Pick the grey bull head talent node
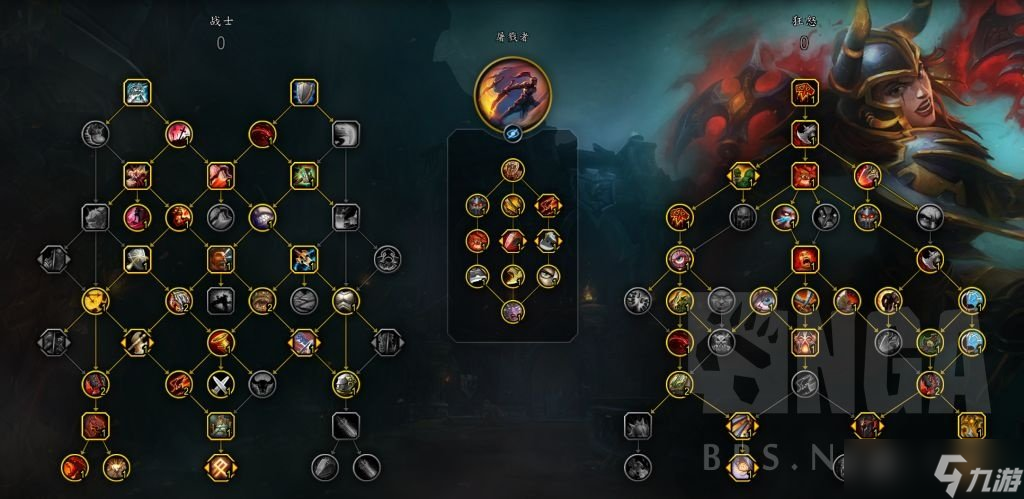 [x=263, y=384]
